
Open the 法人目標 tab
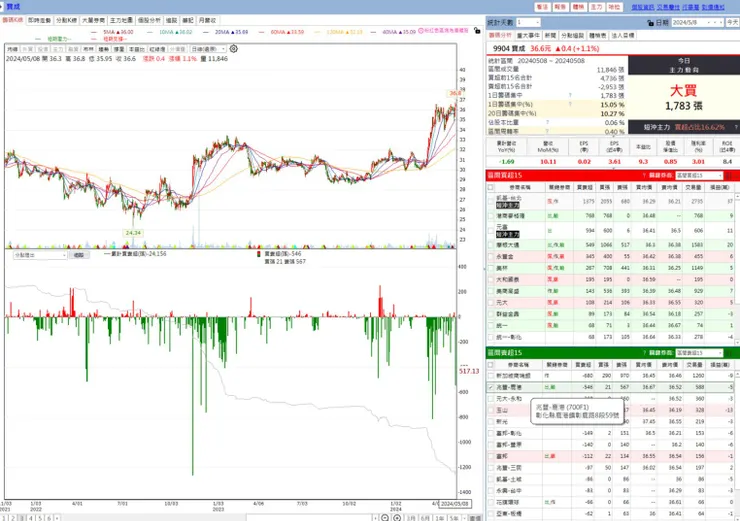point(623,35)
